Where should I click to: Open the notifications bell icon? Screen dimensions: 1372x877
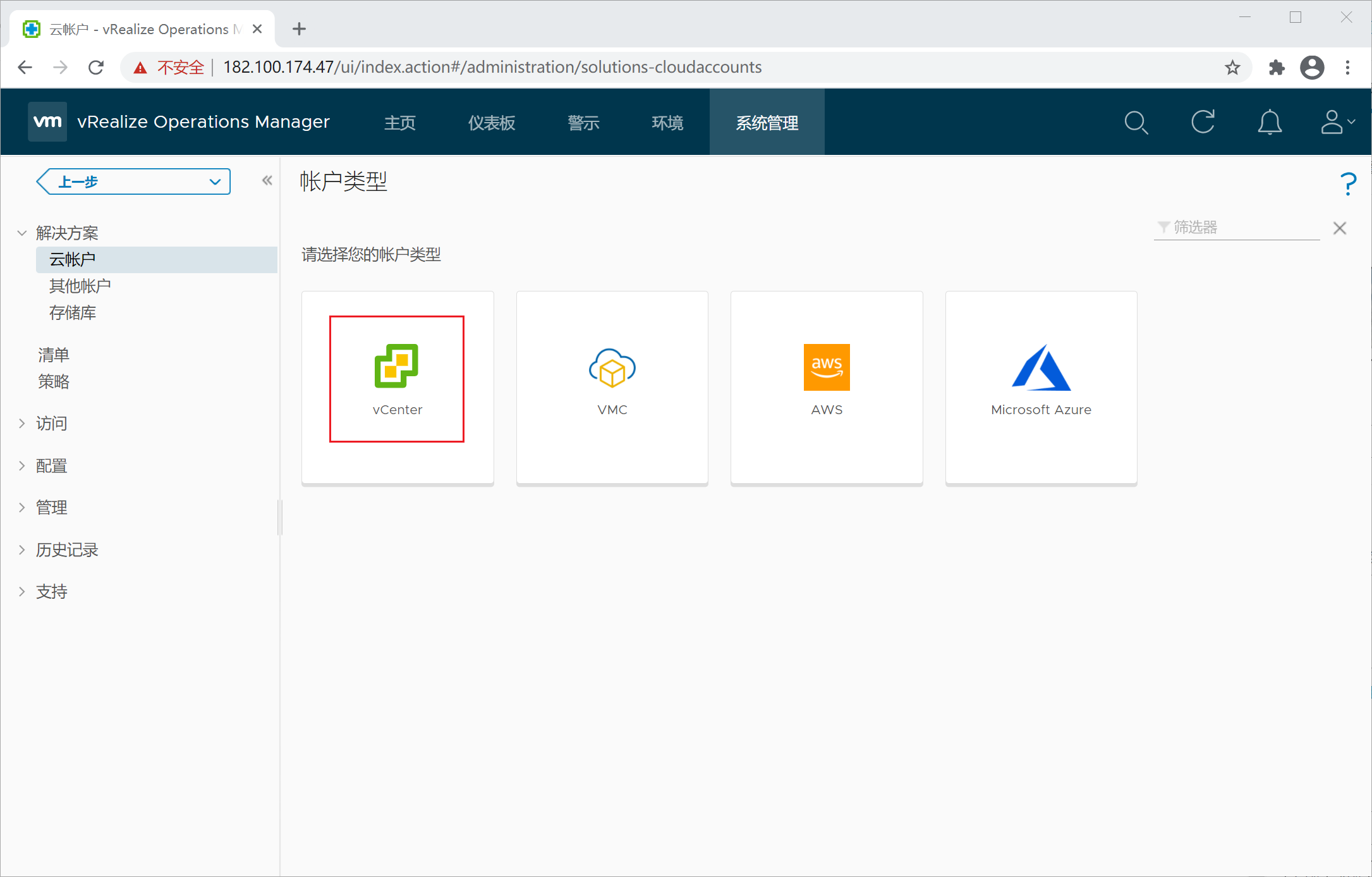click(1269, 122)
